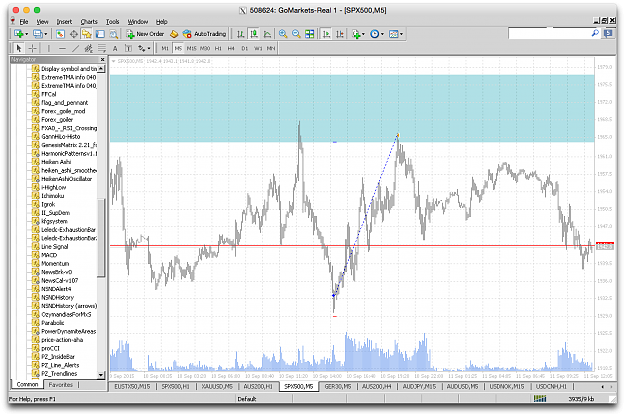Click the New Order button
Viewport: 625px width, 416px height.
tap(145, 34)
